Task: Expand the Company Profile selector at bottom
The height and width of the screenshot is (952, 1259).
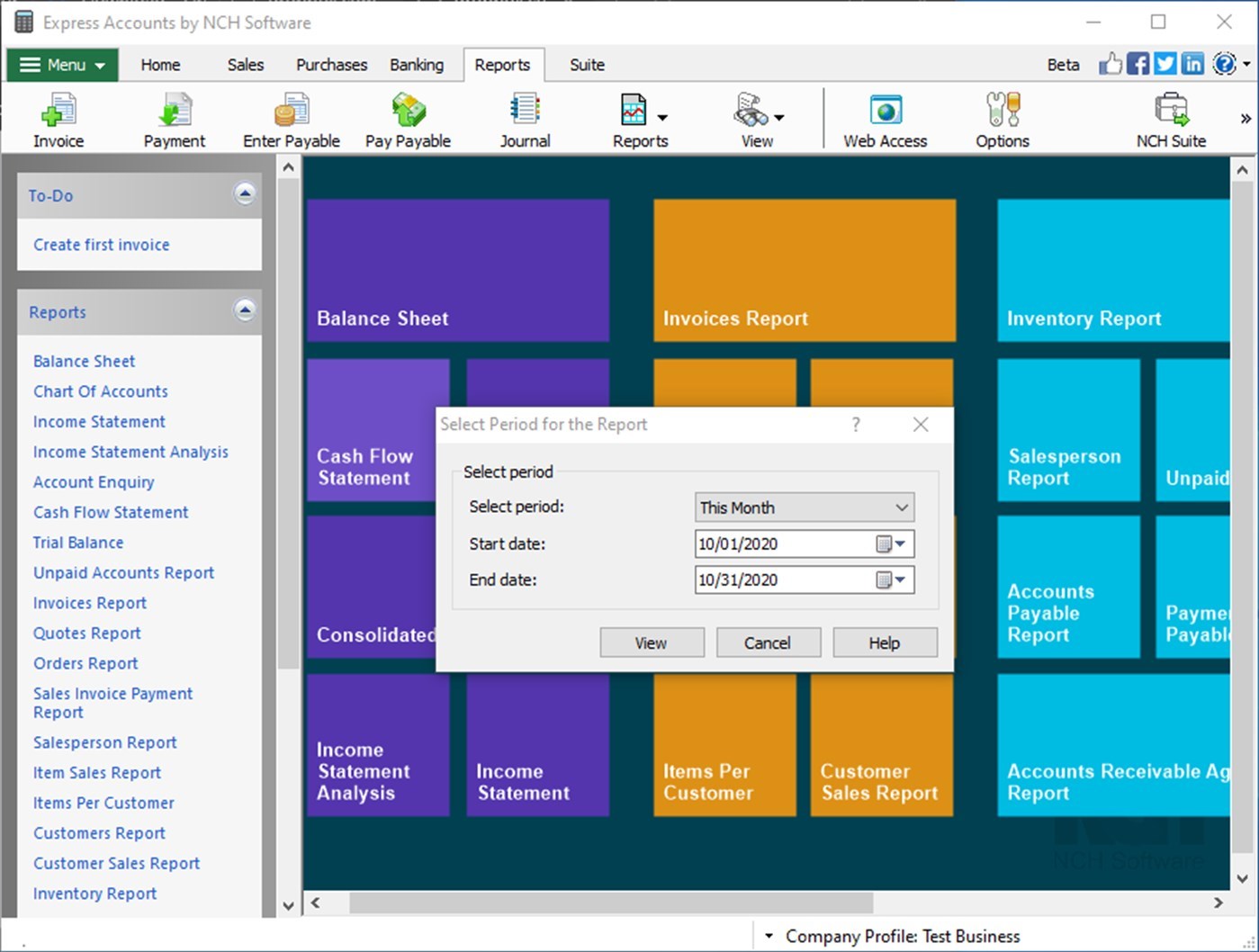Action: click(768, 936)
